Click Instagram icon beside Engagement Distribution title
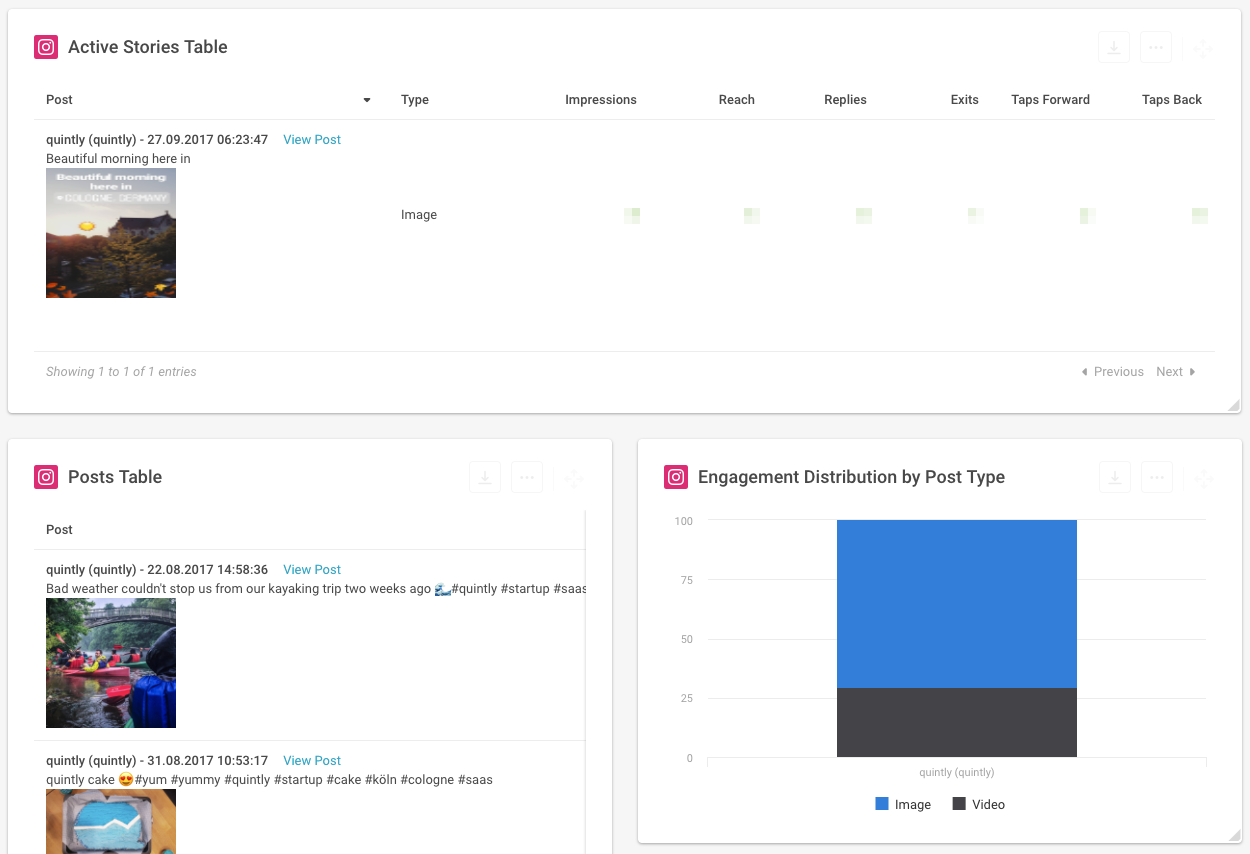 point(676,477)
